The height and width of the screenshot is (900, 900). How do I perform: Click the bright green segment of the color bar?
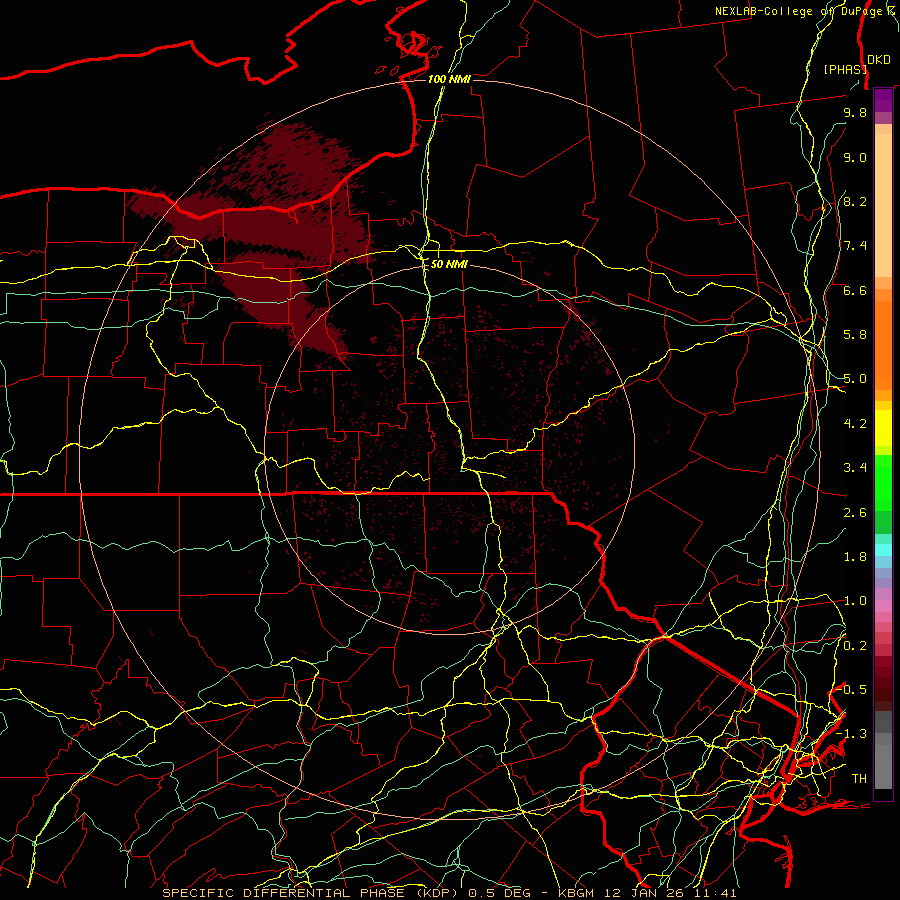click(x=883, y=482)
